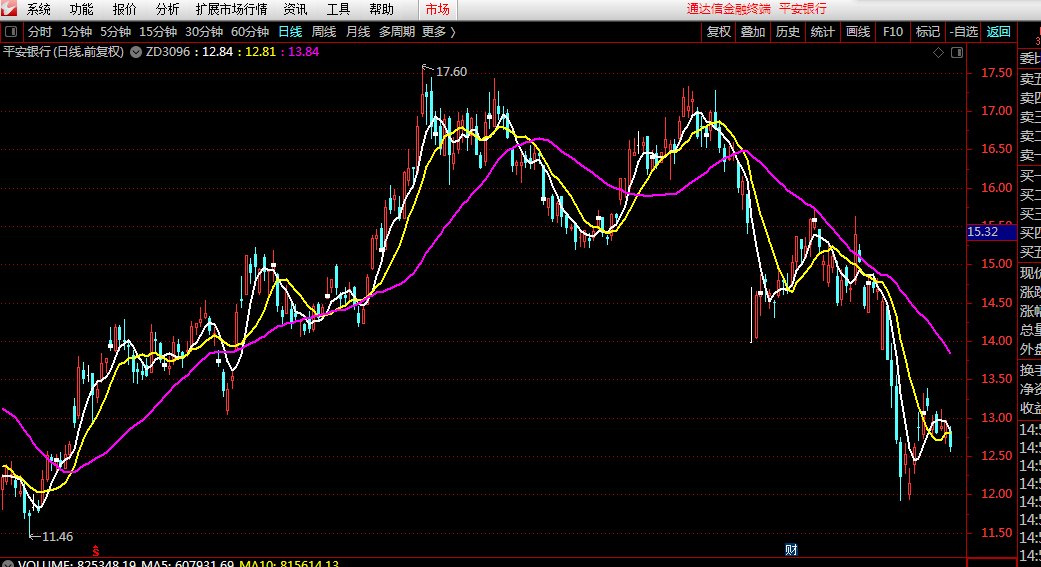Switch chart to 周线 period
1041x567 pixels.
coord(324,32)
